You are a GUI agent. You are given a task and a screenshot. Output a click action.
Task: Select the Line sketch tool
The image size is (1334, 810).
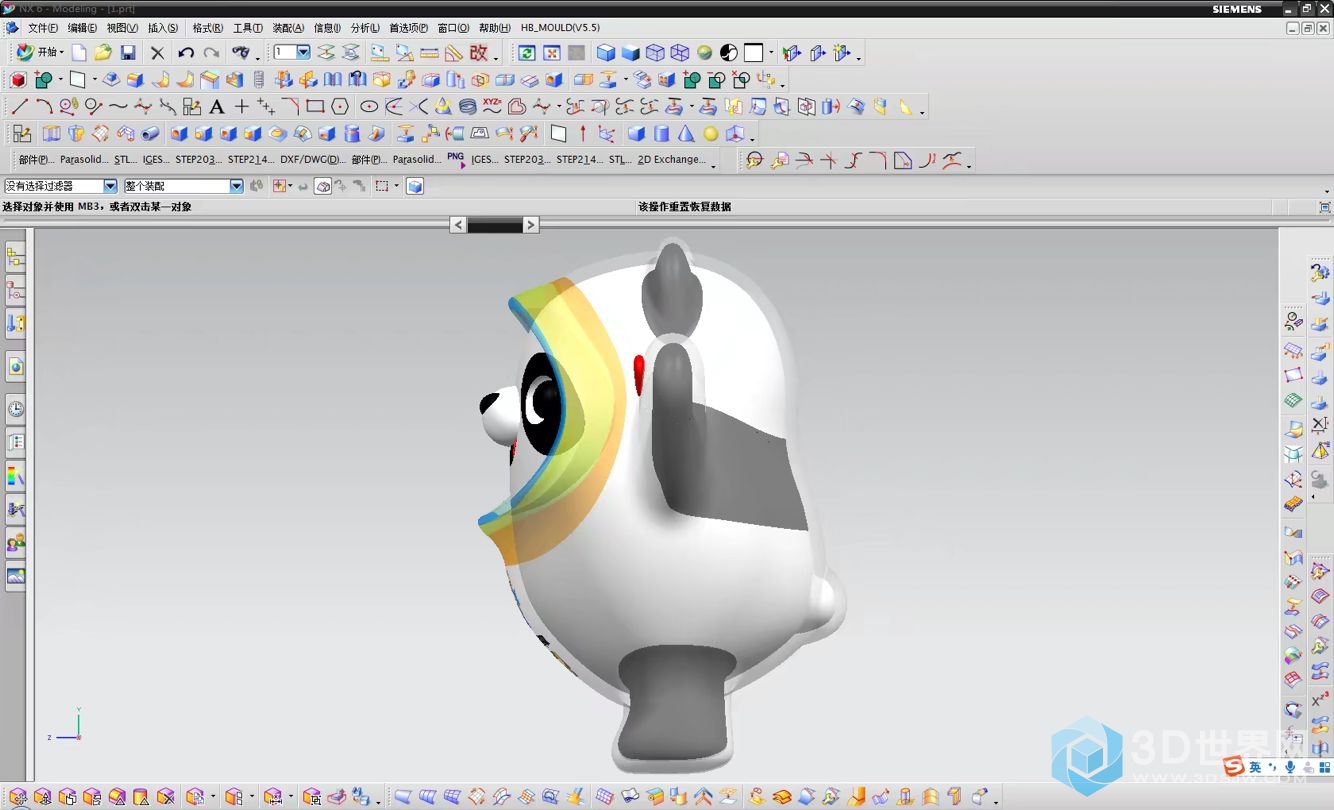coord(19,106)
